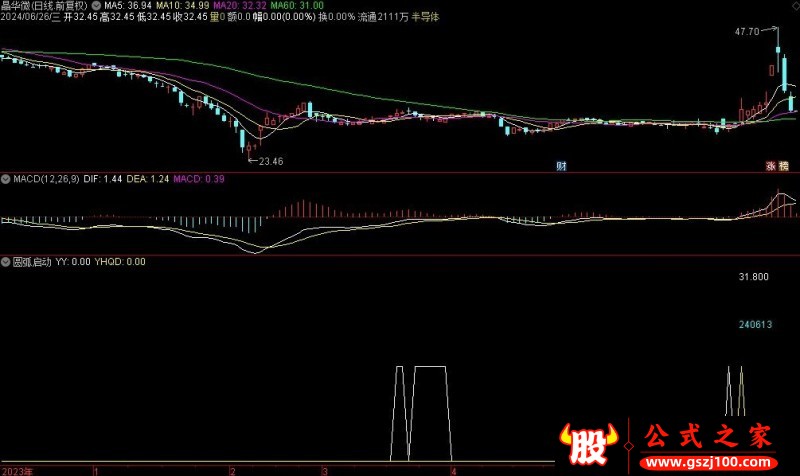This screenshot has height=476, width=800.
Task: Click the 2023年 label on the time axis
Action: tap(17, 471)
